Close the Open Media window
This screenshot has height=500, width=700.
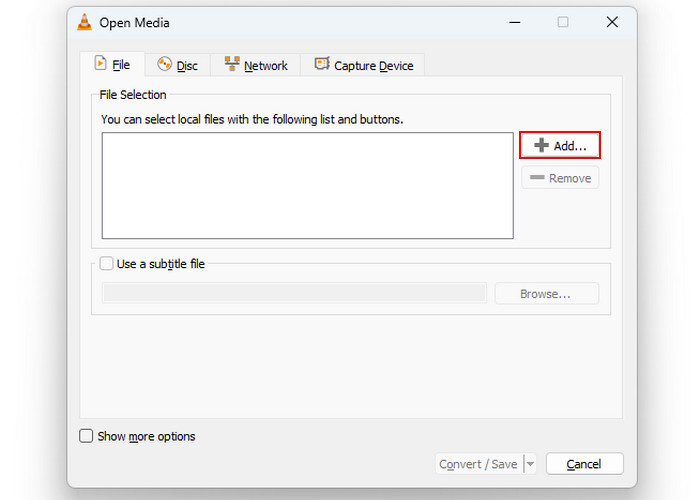click(x=612, y=22)
